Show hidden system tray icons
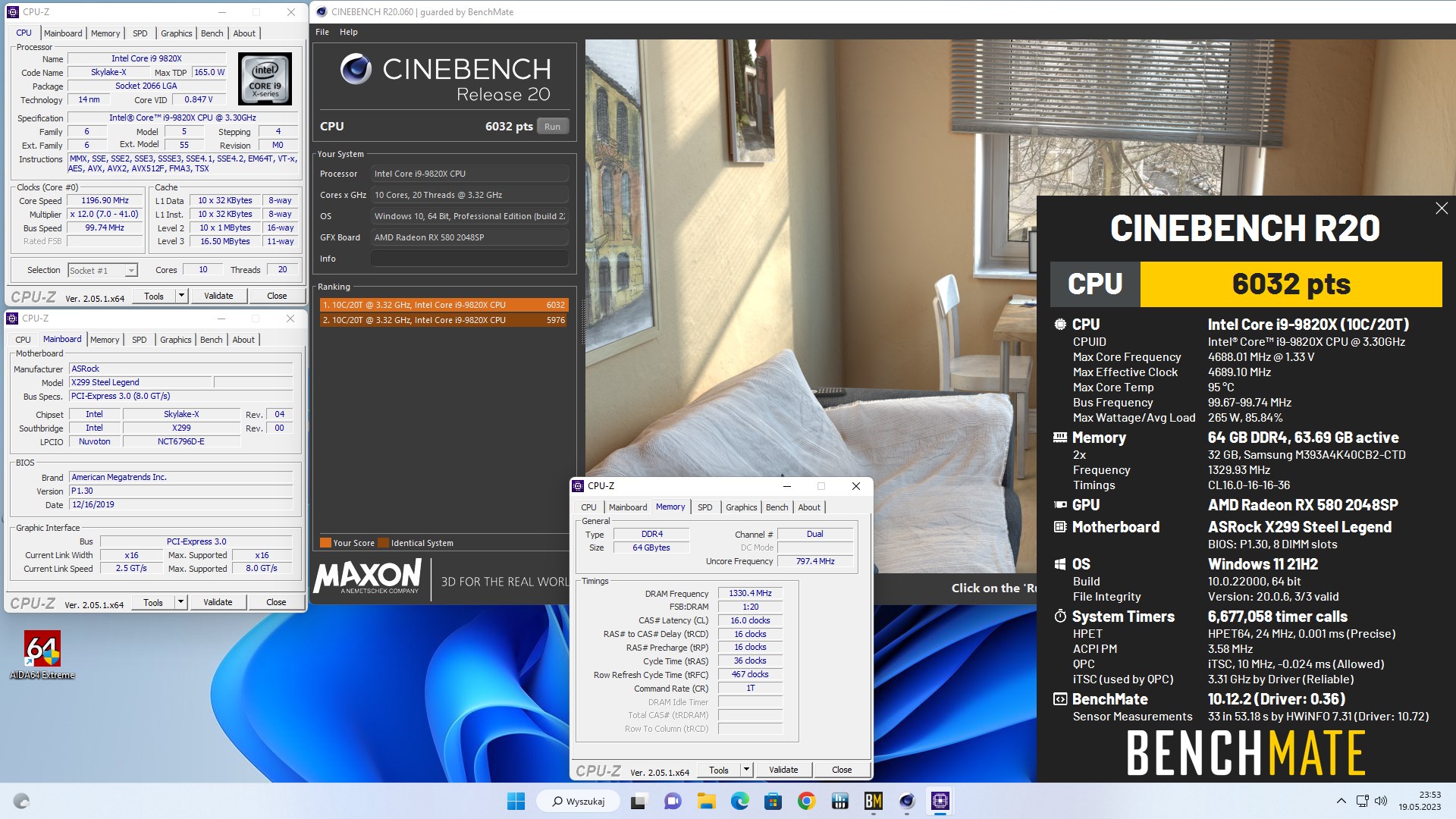Image resolution: width=1456 pixels, height=819 pixels. pyautogui.click(x=1341, y=801)
